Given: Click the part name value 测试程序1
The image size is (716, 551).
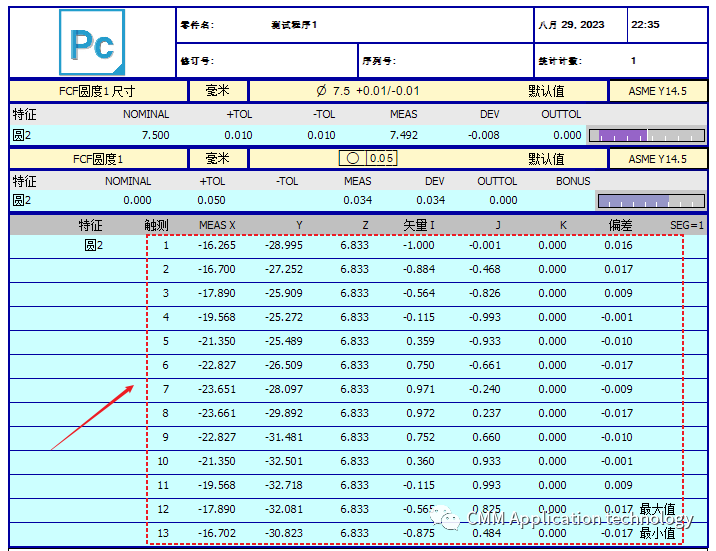Looking at the screenshot, I should [x=294, y=25].
